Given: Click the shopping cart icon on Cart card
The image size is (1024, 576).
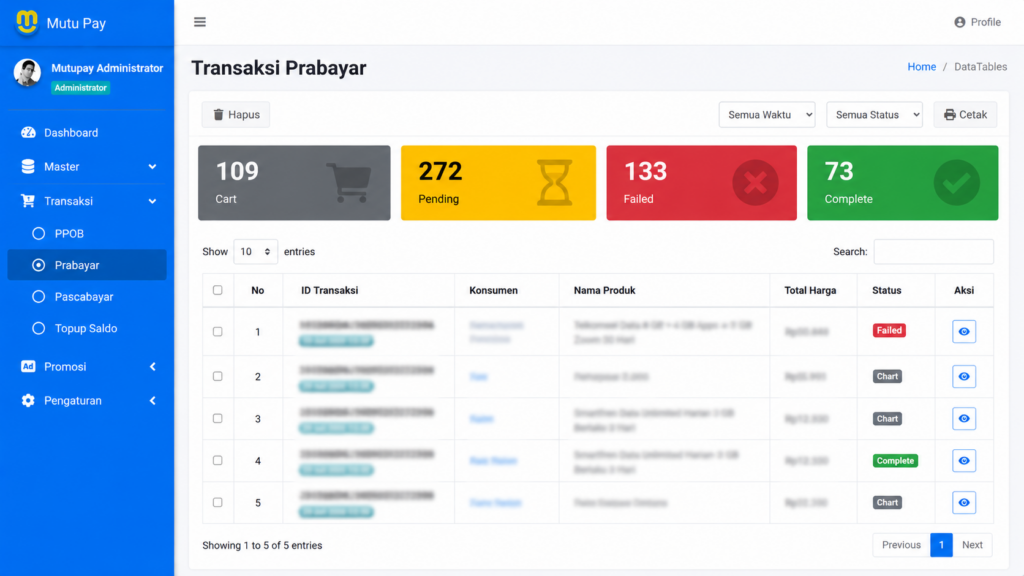Looking at the screenshot, I should click(x=349, y=183).
